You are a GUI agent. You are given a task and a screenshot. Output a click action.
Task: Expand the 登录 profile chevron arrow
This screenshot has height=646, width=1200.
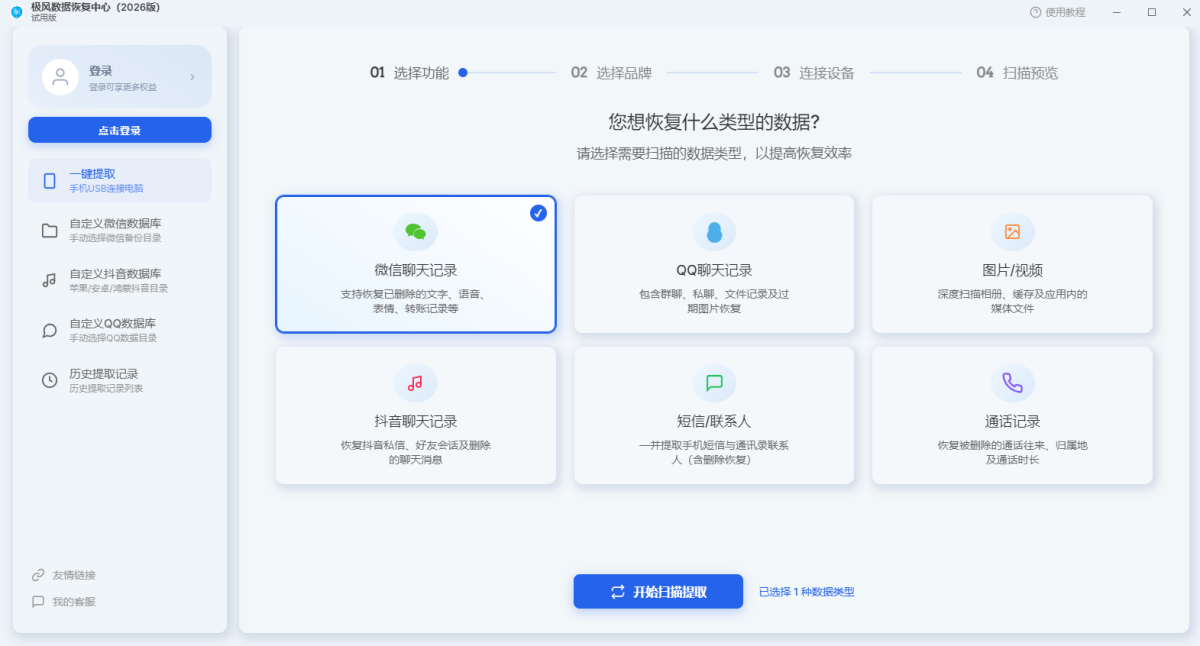click(x=192, y=77)
